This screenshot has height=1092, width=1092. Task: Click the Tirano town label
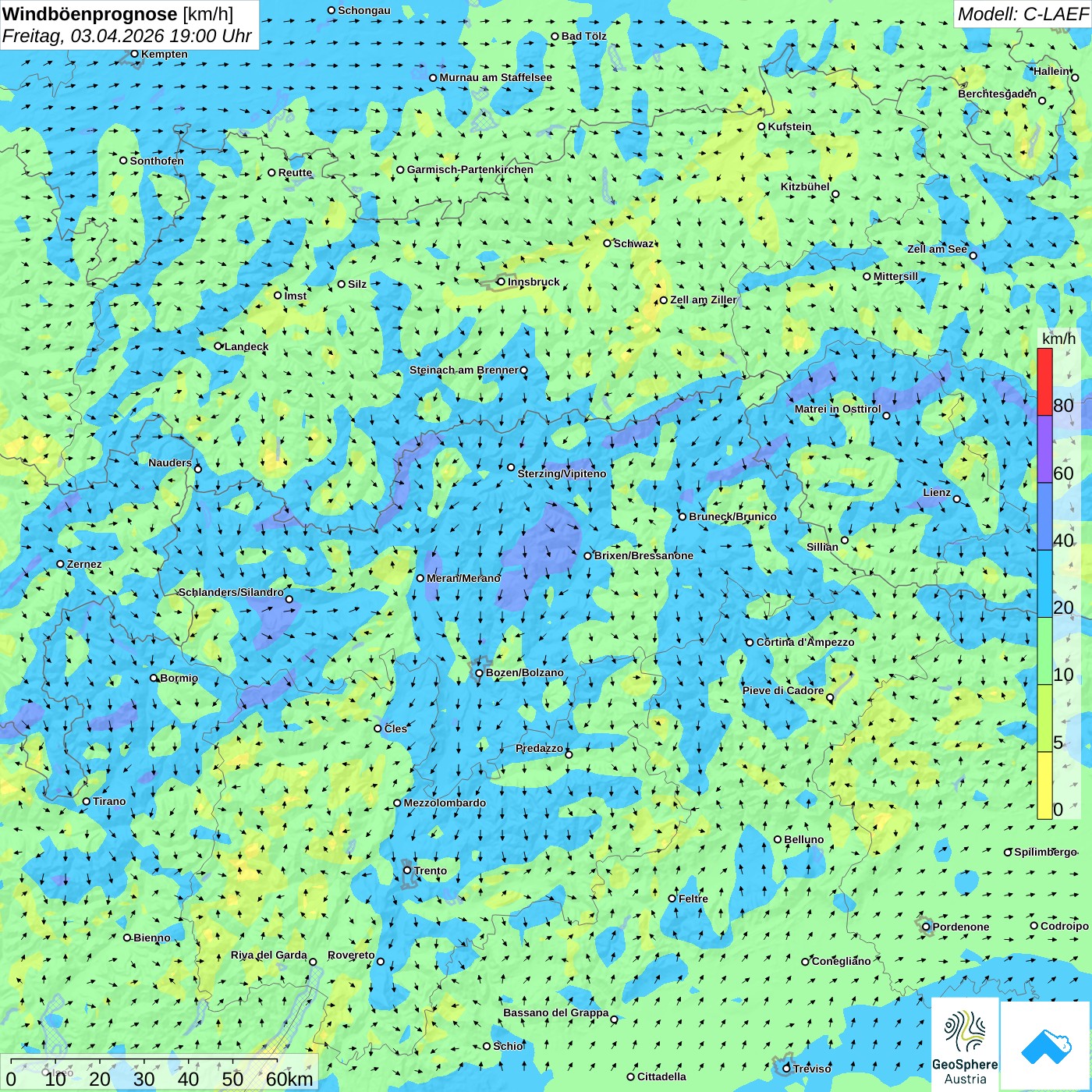click(x=109, y=801)
